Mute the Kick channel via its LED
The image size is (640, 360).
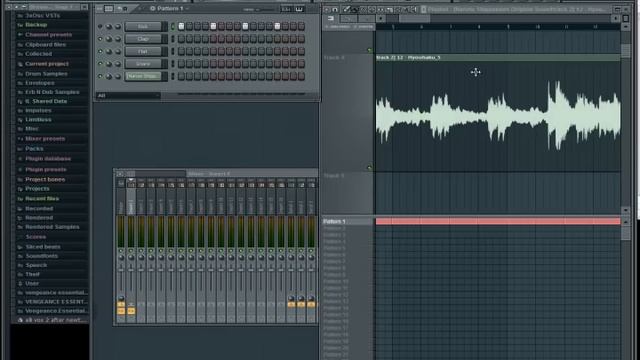coord(100,27)
